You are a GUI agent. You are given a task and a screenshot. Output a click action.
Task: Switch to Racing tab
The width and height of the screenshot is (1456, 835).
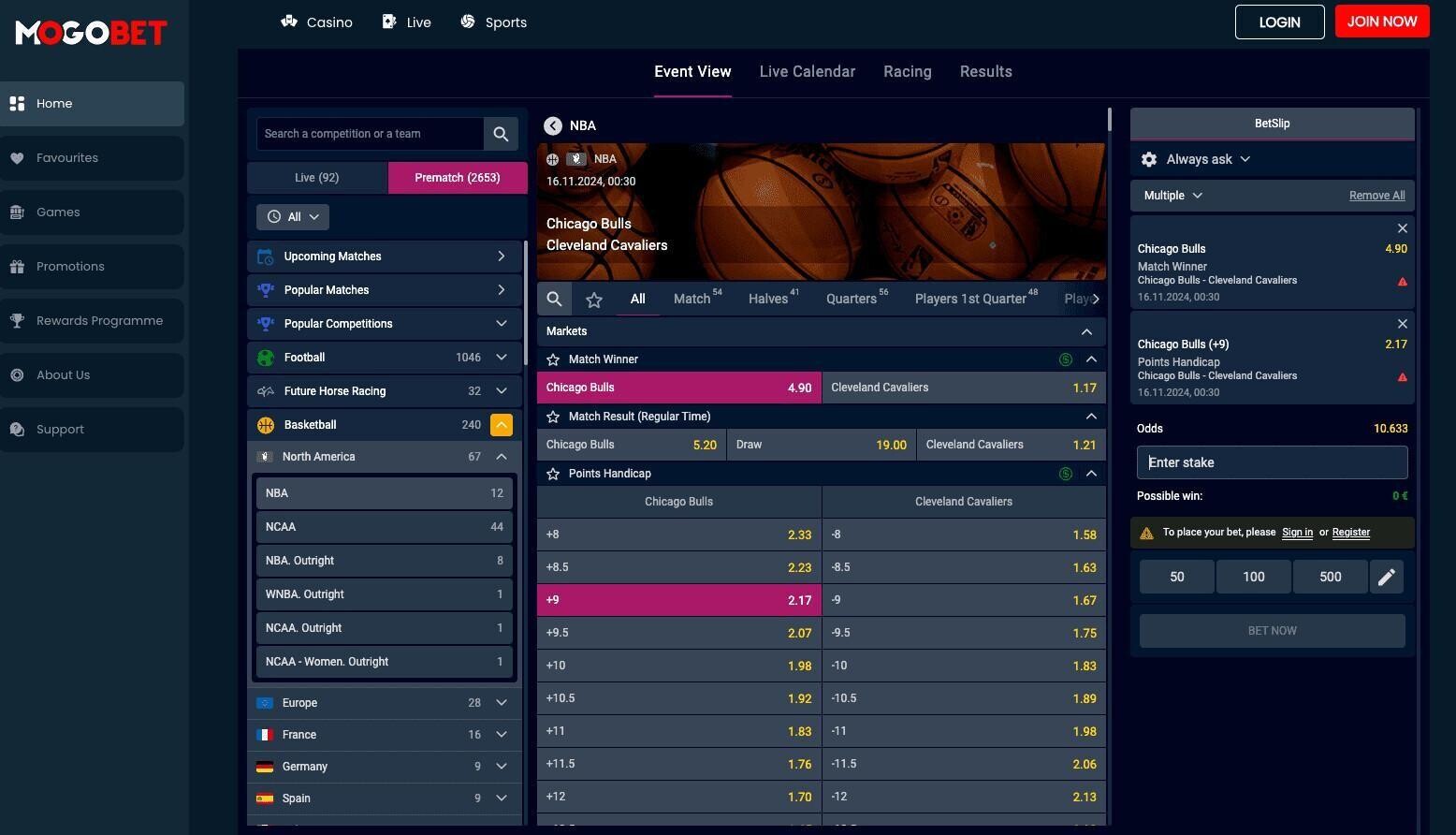point(907,72)
